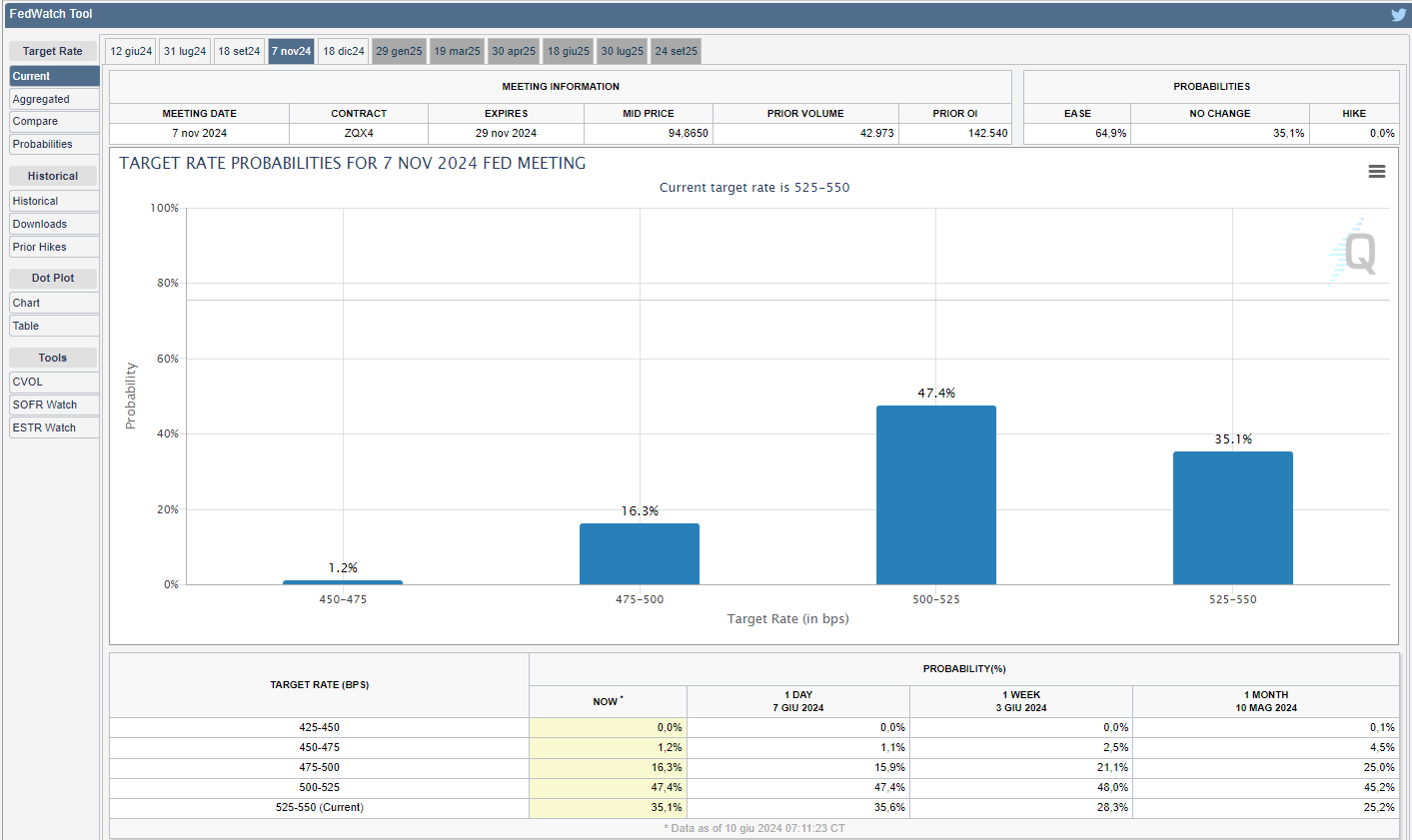Viewport: 1412px width, 840px height.
Task: Open the Historical data page
Action: coord(54,201)
